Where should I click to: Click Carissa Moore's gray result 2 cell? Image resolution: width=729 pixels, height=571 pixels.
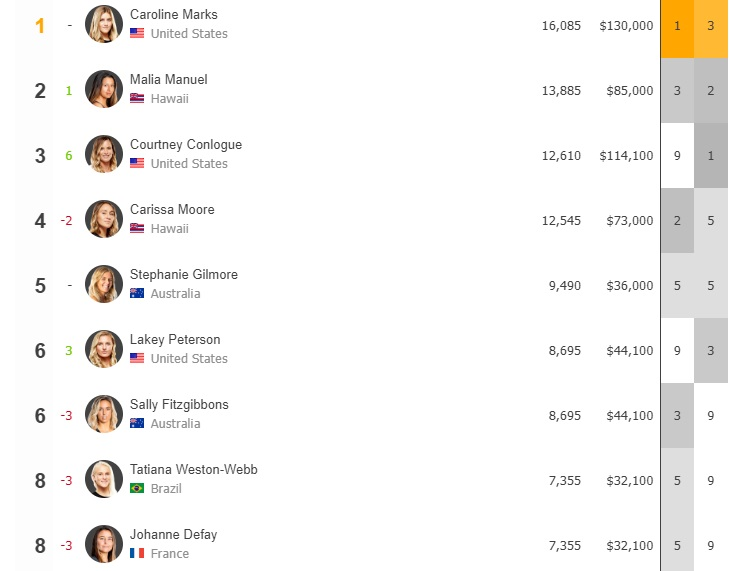coord(677,220)
